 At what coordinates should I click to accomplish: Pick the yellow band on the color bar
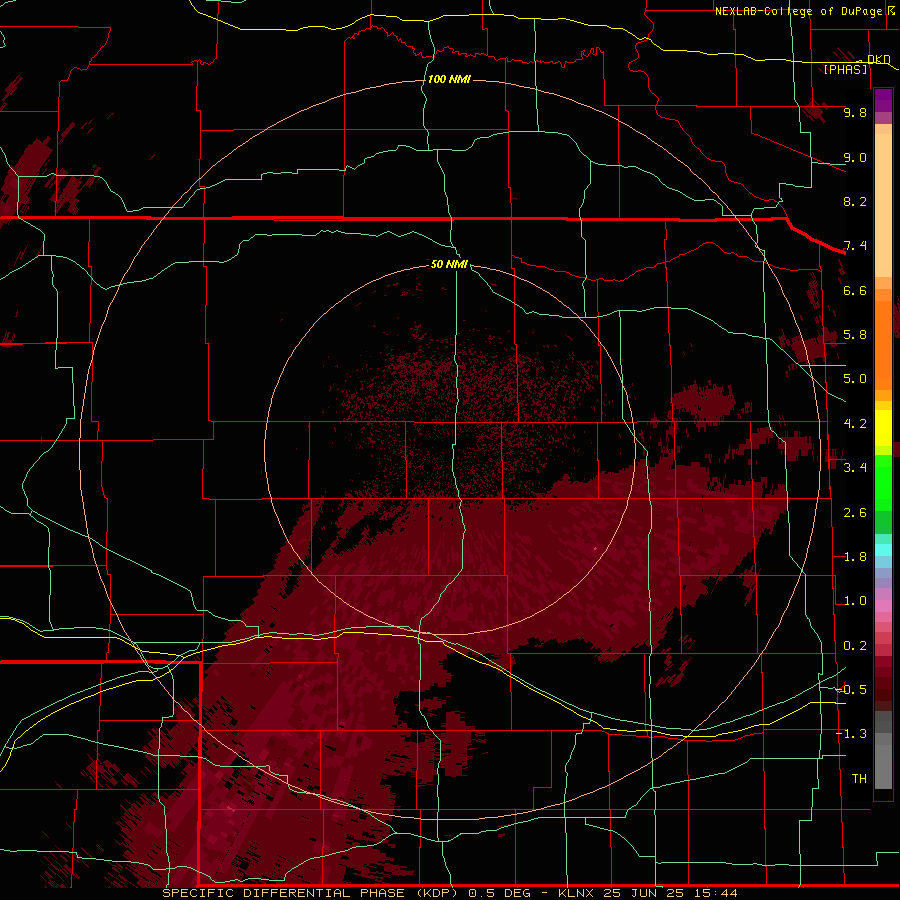883,427
